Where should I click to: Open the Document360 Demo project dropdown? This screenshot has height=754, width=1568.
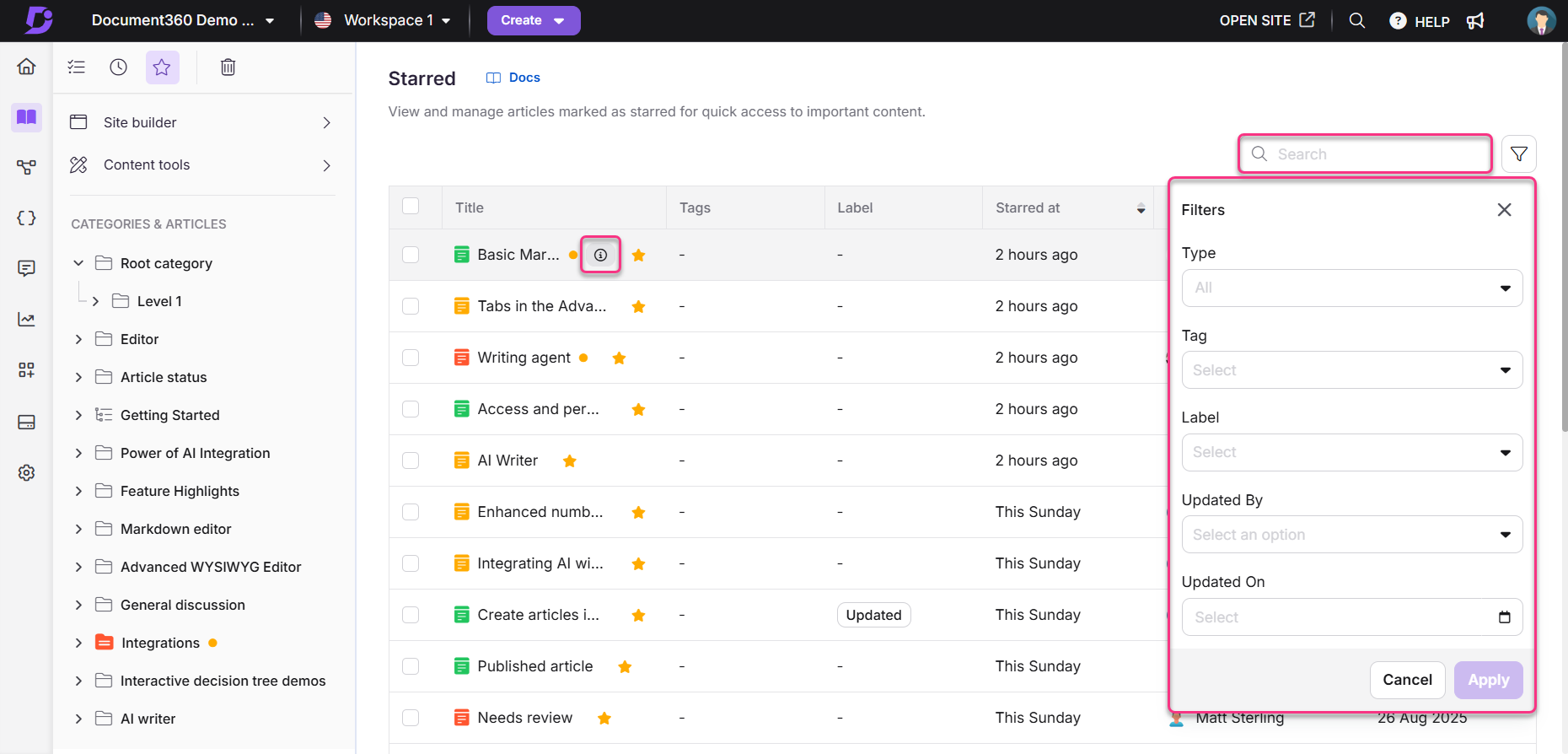pos(183,20)
